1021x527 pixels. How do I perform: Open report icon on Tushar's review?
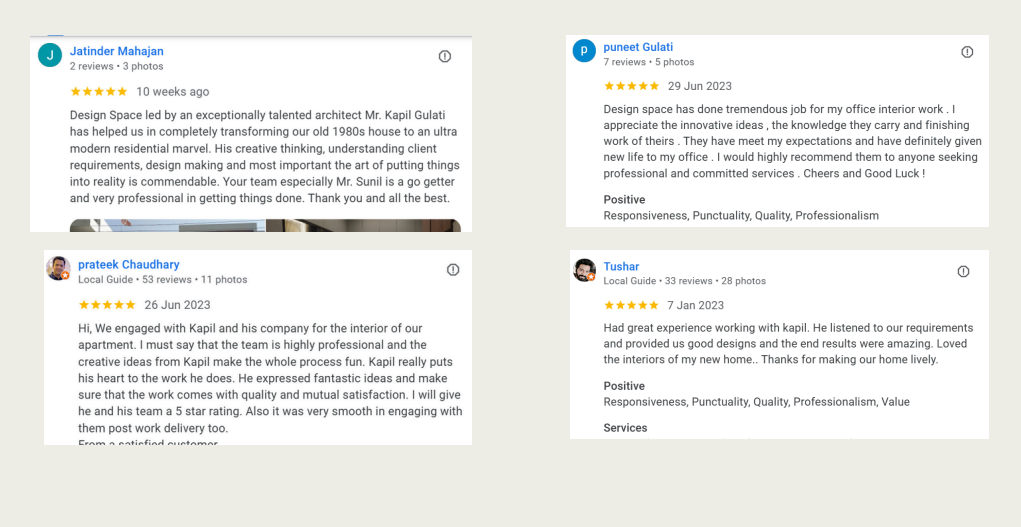(x=963, y=272)
